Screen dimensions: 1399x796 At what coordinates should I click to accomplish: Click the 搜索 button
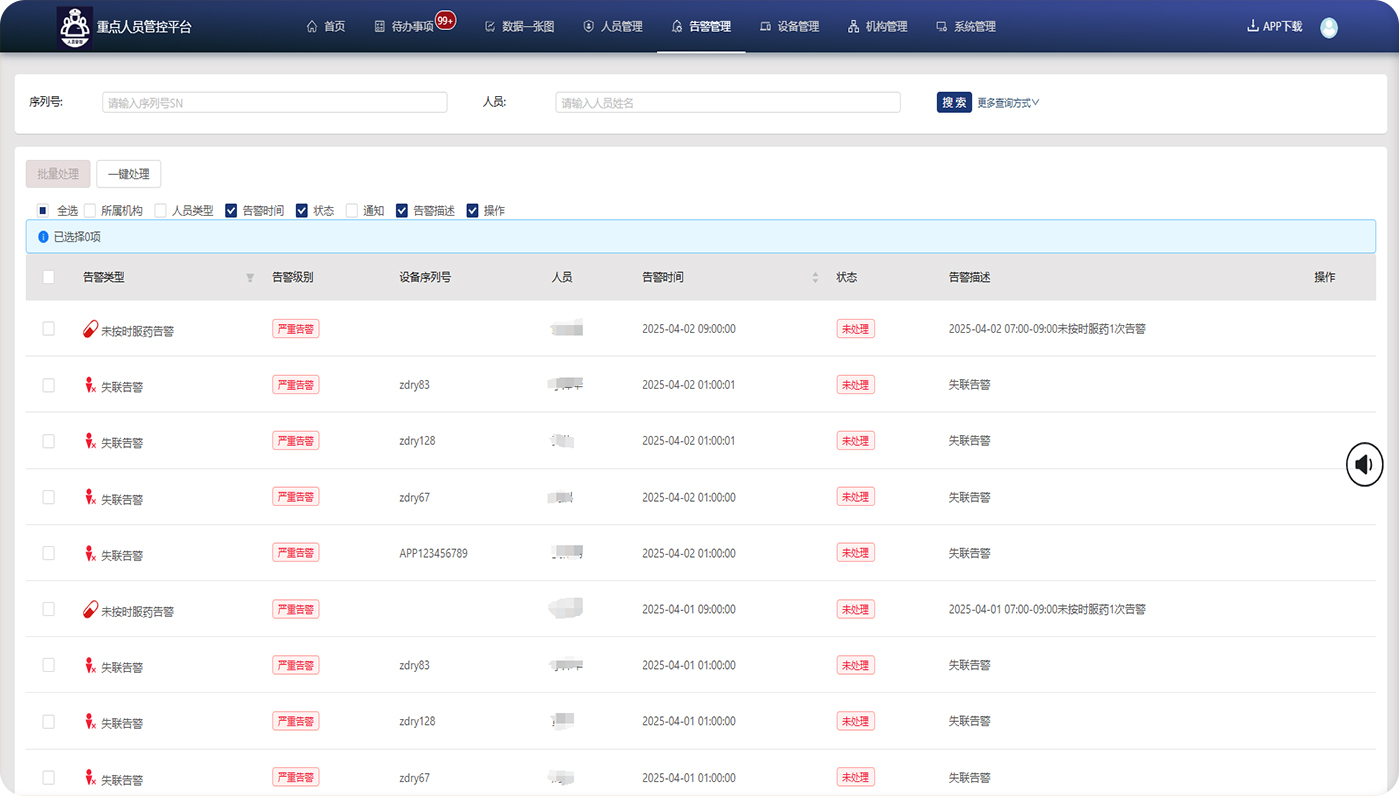coord(954,102)
